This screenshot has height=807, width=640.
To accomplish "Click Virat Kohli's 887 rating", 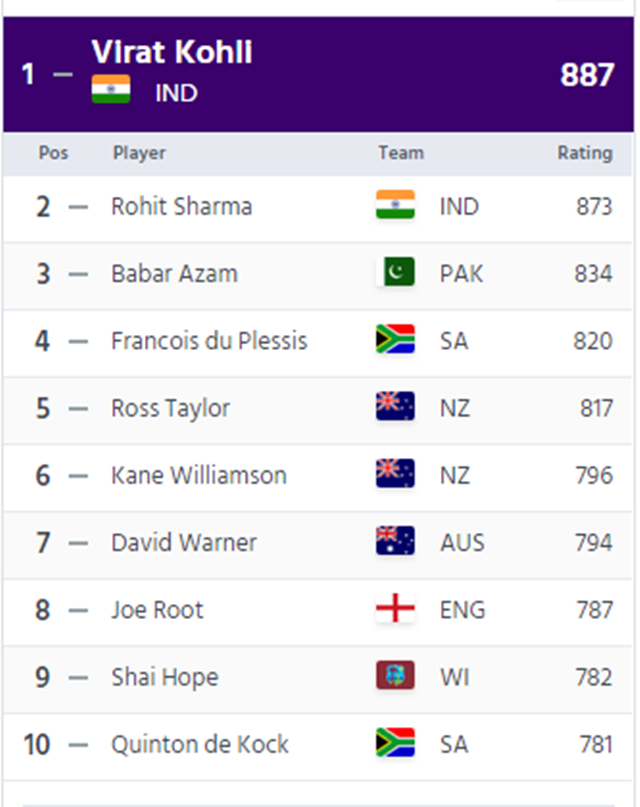I will tap(587, 75).
